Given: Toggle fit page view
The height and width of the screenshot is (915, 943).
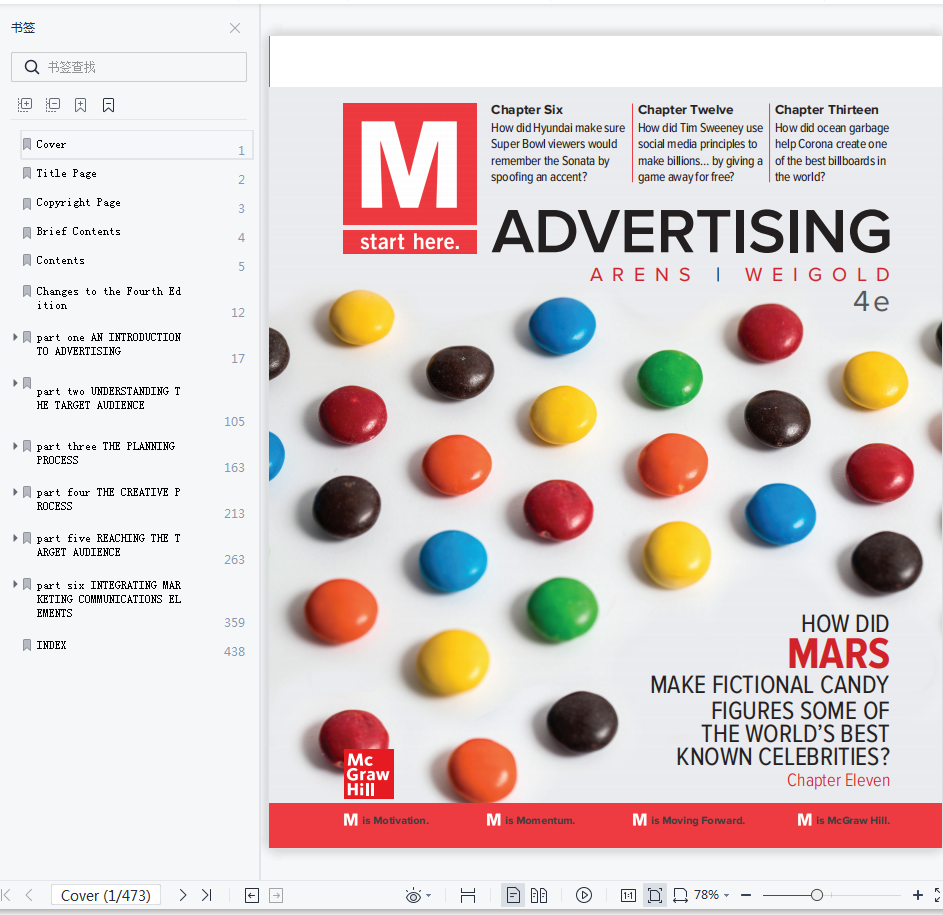Looking at the screenshot, I should click(655, 895).
